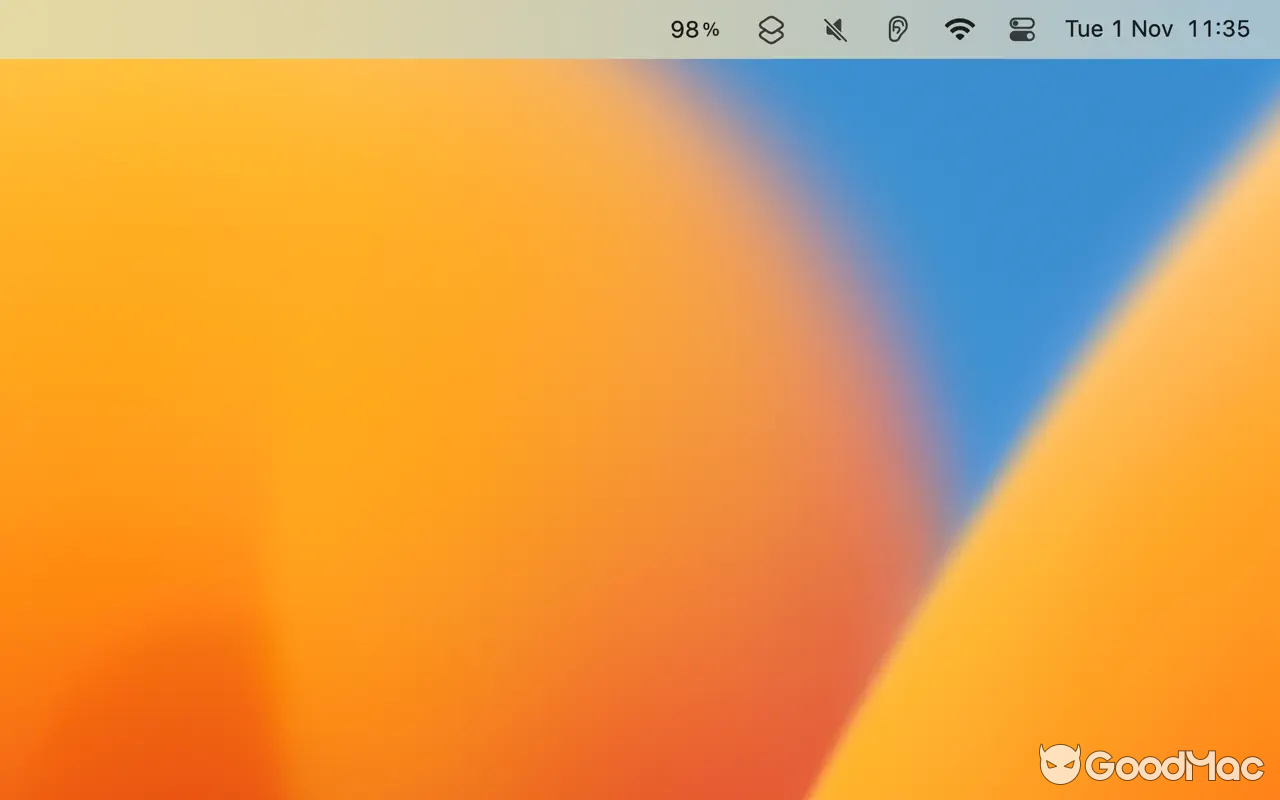This screenshot has height=800, width=1280.
Task: Check battery details via the 98% indicator
Action: 694,29
